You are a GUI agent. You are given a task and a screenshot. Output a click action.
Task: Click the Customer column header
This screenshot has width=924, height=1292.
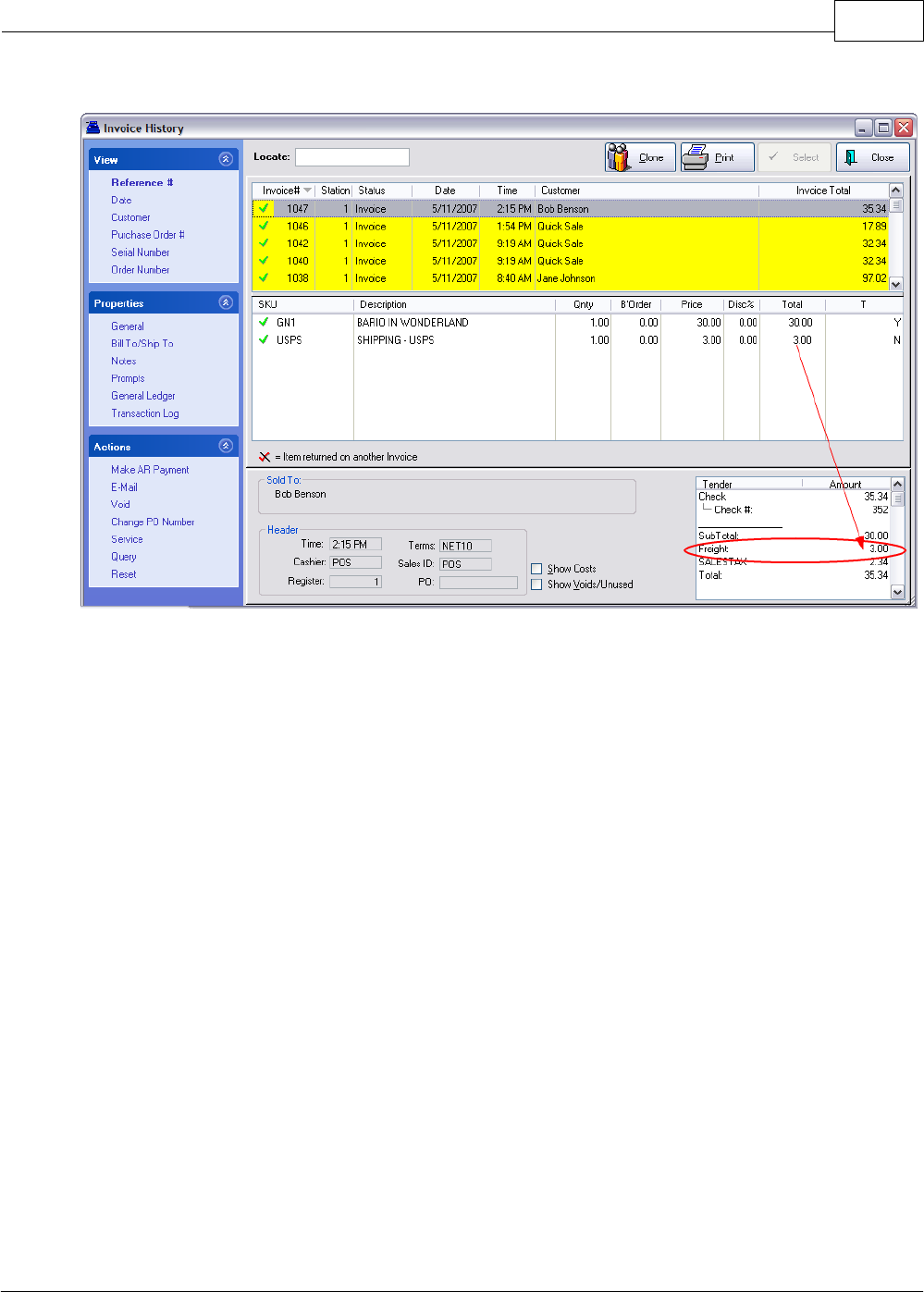pyautogui.click(x=647, y=191)
